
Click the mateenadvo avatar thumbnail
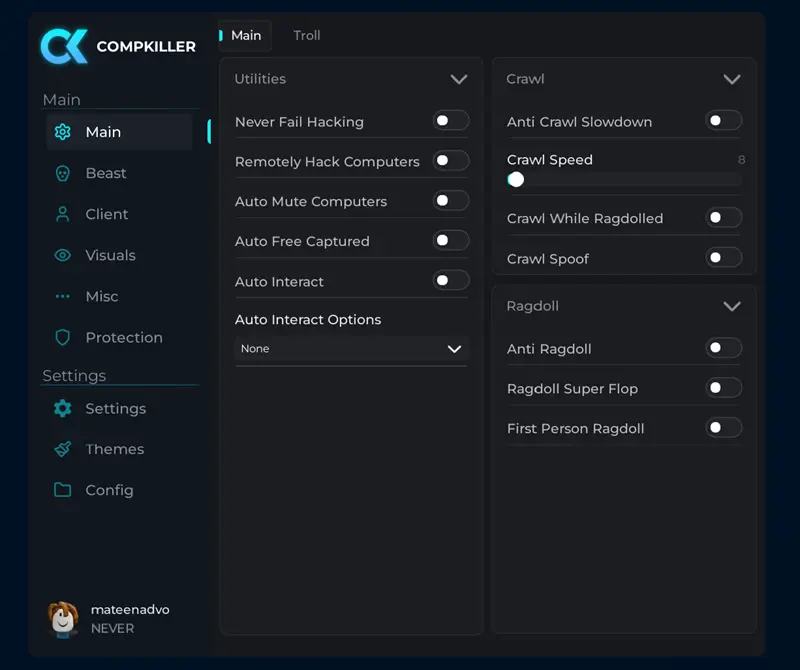pyautogui.click(x=63, y=619)
